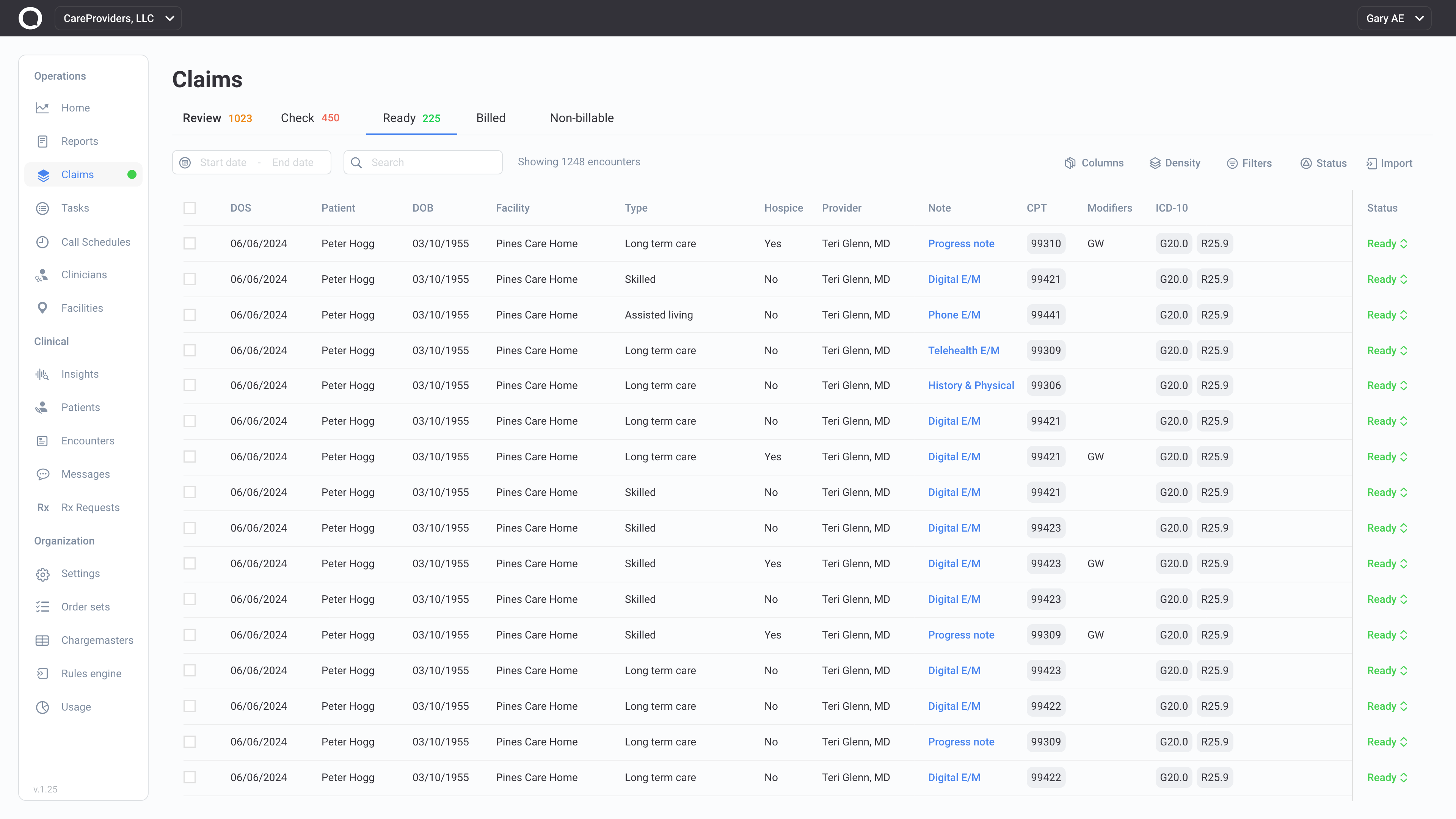Check the Telehealth E/M row checkbox
This screenshot has width=1456, height=819.
[189, 350]
